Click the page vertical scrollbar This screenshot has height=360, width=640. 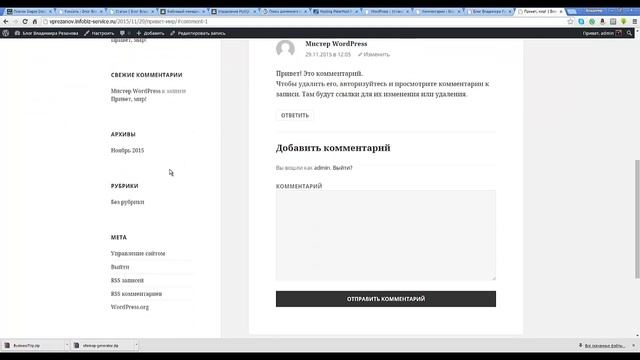pos(637,219)
